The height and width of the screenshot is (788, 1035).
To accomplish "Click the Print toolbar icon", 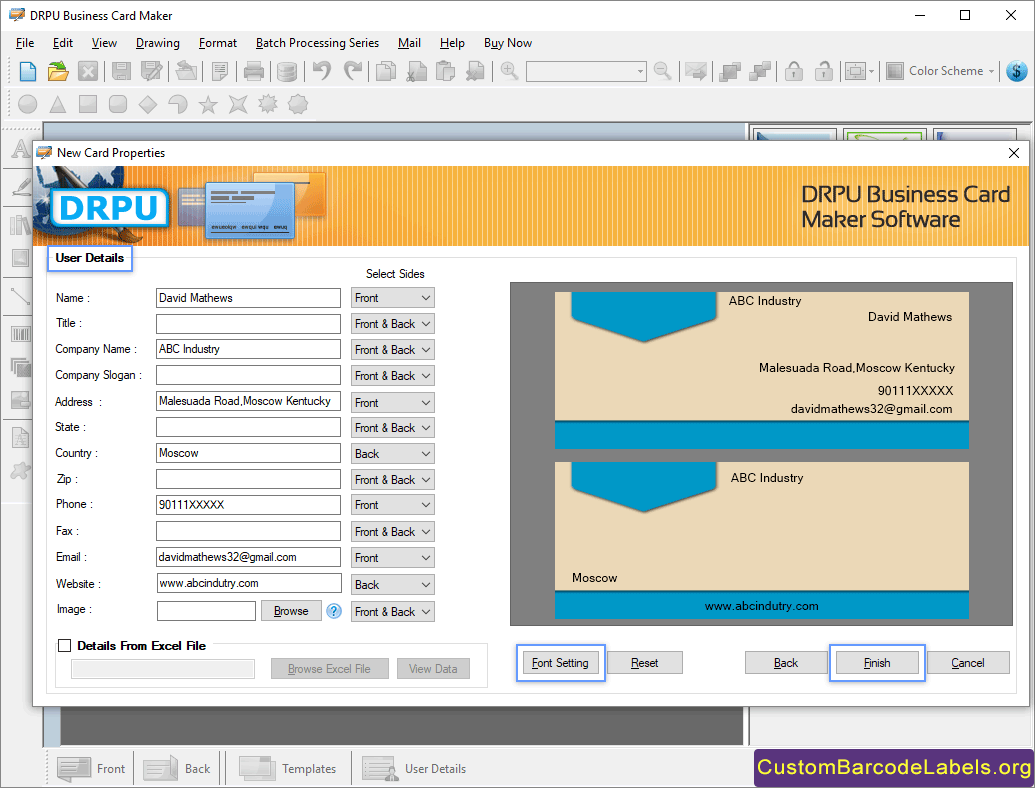I will (254, 71).
